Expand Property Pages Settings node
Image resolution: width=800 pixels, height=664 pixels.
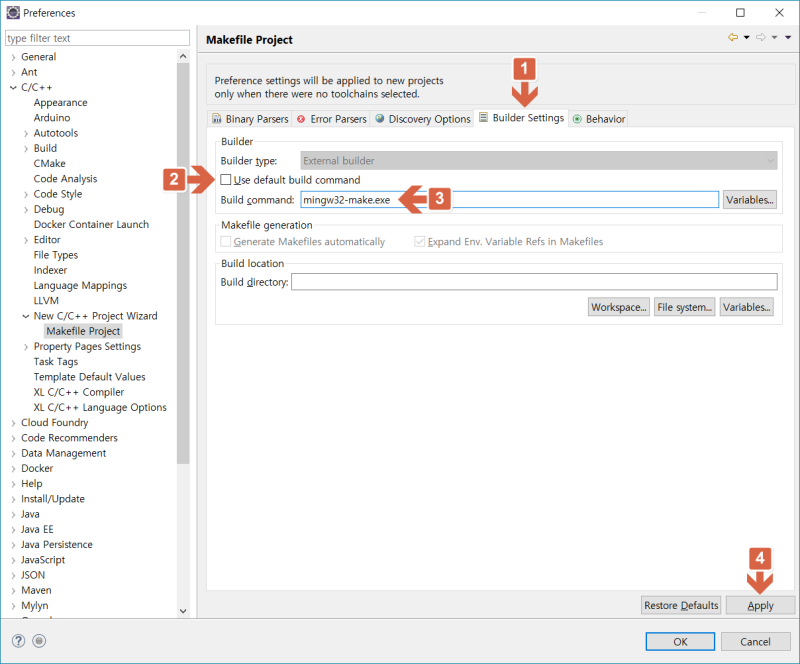pos(26,347)
